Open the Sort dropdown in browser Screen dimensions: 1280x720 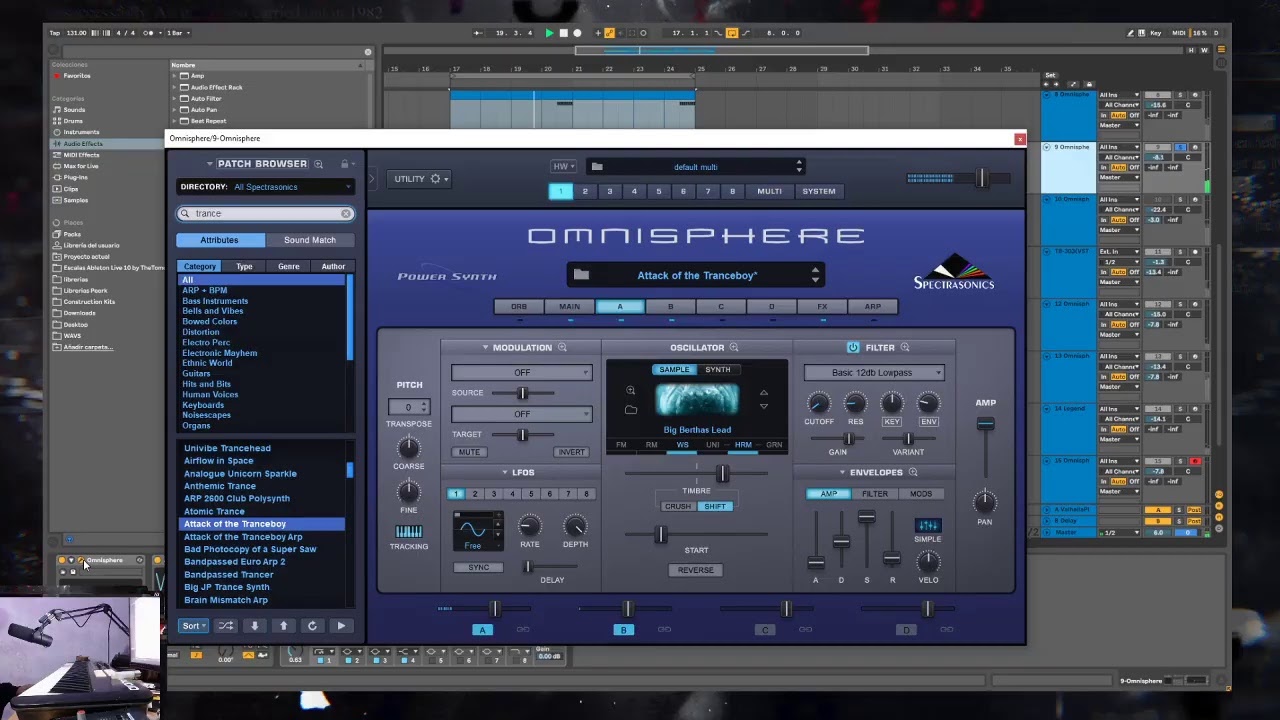pos(193,626)
